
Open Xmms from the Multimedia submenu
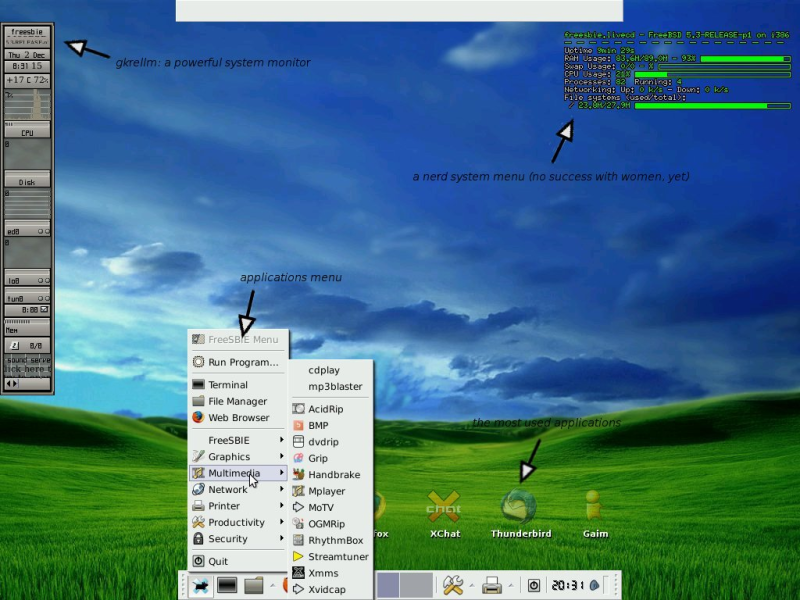(332, 573)
